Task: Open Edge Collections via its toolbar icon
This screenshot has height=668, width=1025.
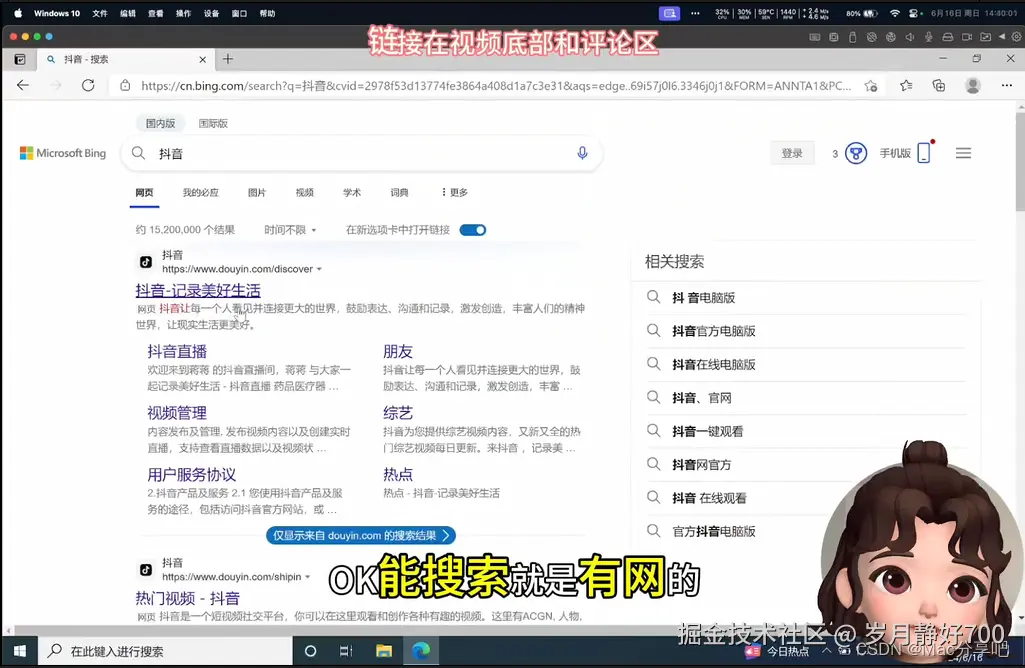Action: coord(938,86)
